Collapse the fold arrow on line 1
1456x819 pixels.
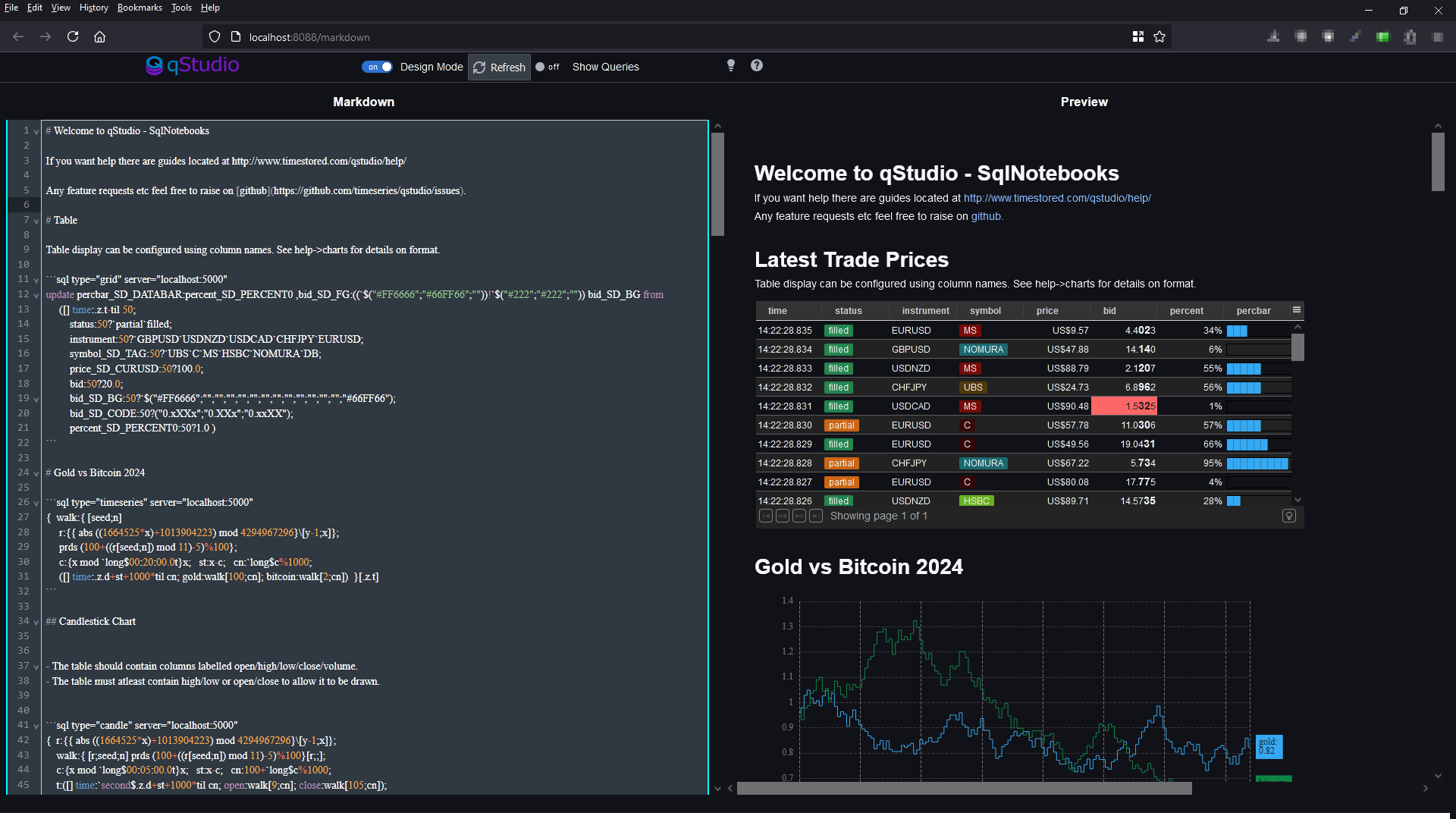coord(36,131)
